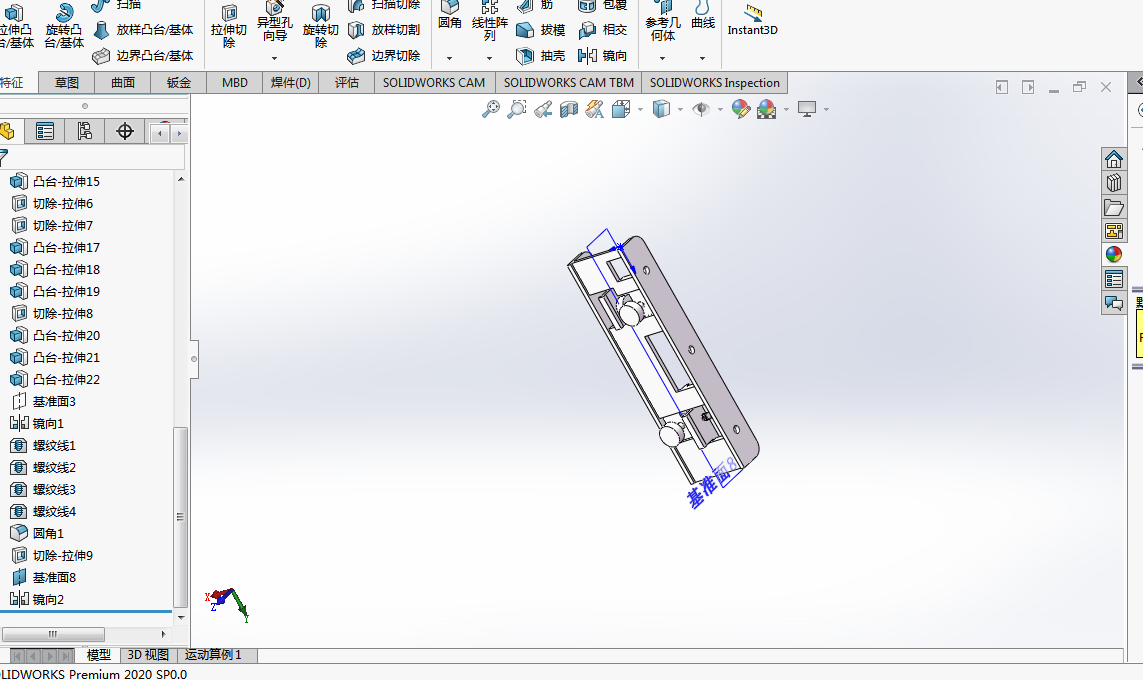Open the Design Library pane icon

tap(1114, 183)
